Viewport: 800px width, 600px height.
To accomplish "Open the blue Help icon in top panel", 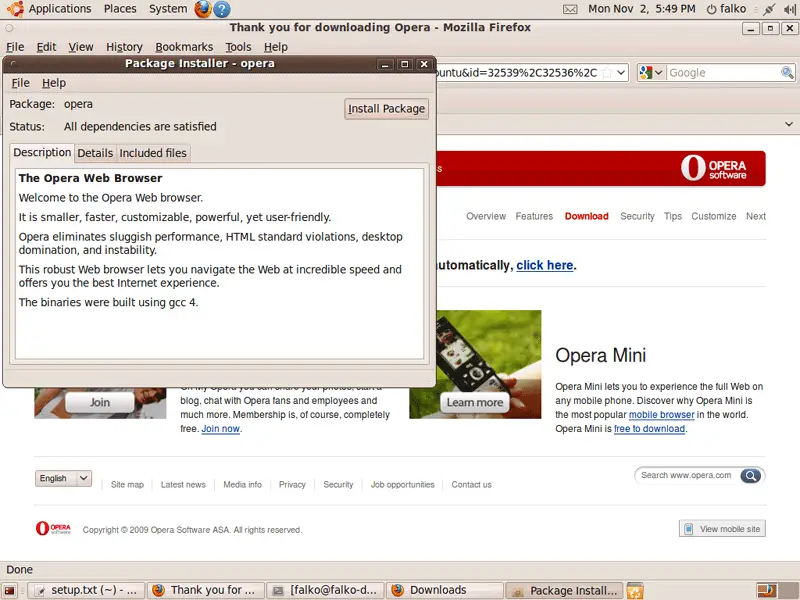I will point(222,9).
